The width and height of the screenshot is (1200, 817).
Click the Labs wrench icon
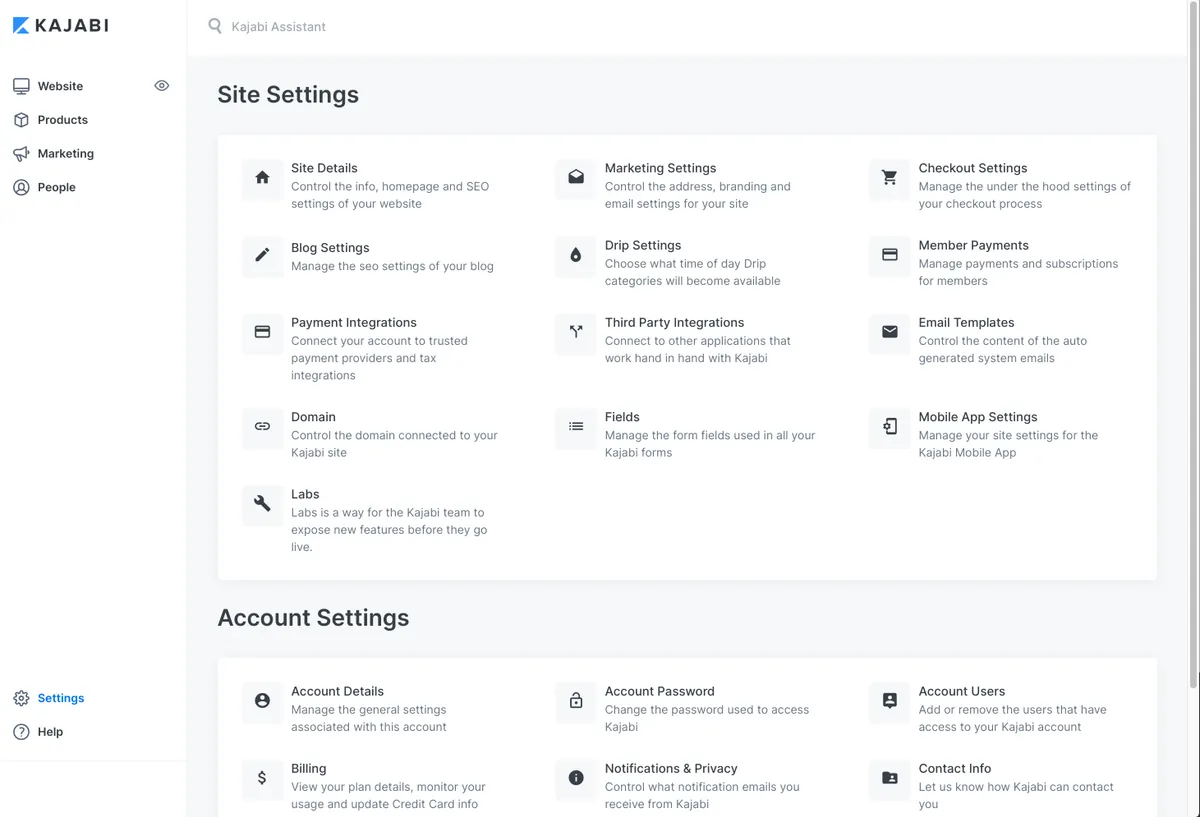click(x=261, y=505)
